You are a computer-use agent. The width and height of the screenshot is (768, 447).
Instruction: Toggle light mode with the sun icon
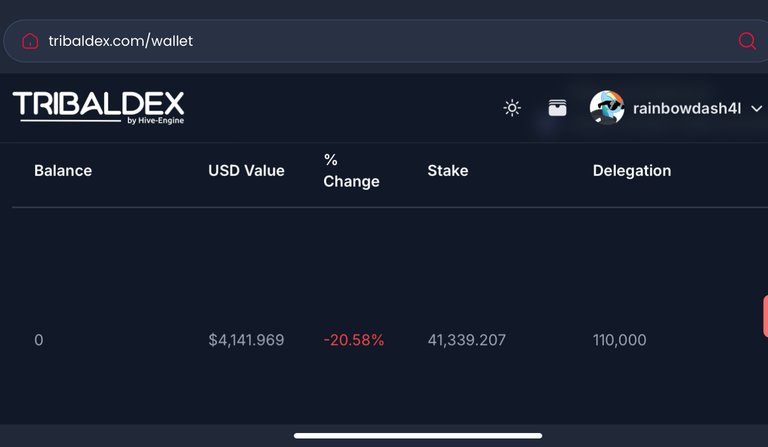512,108
